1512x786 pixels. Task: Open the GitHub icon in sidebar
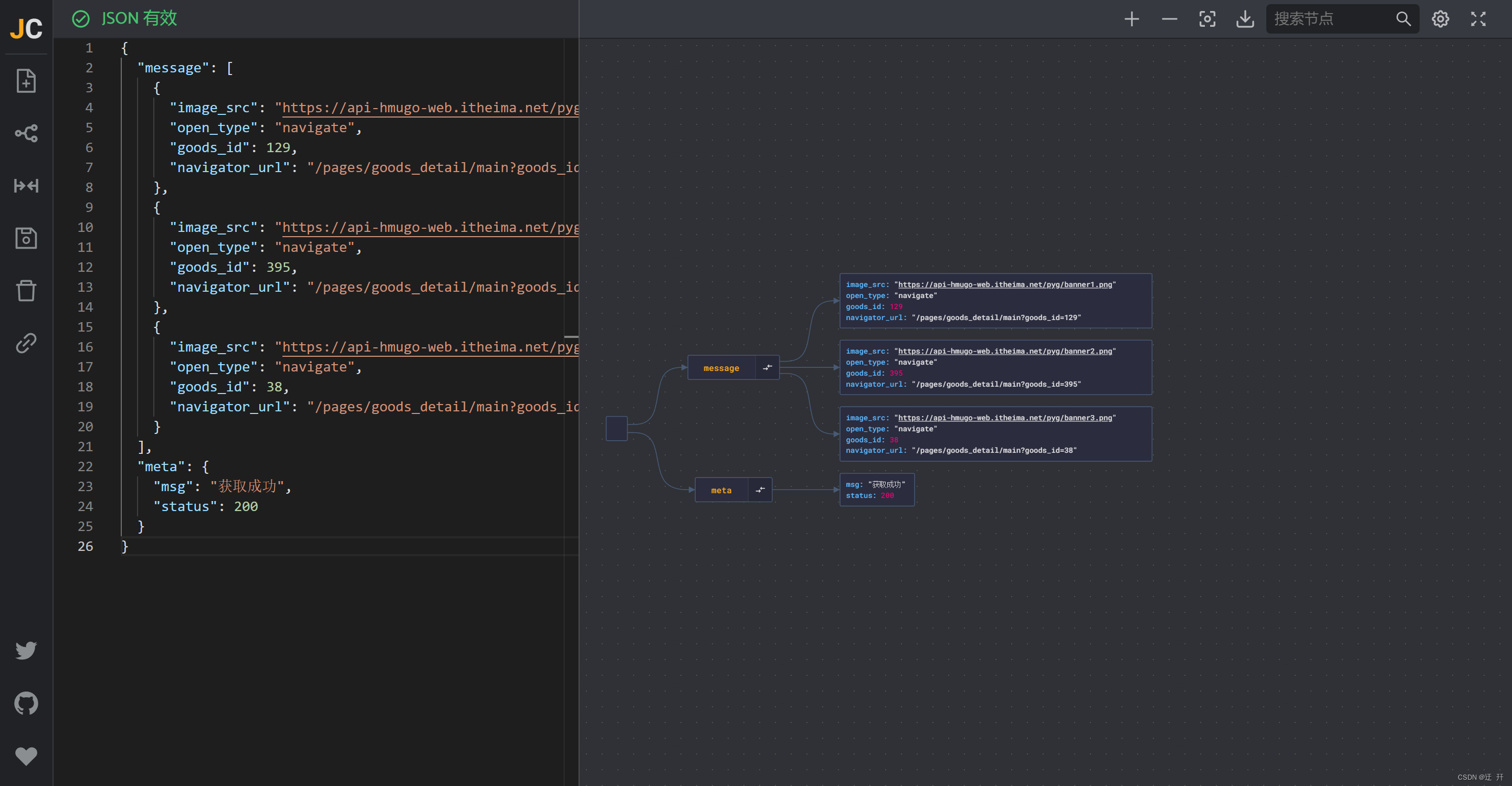tap(26, 703)
